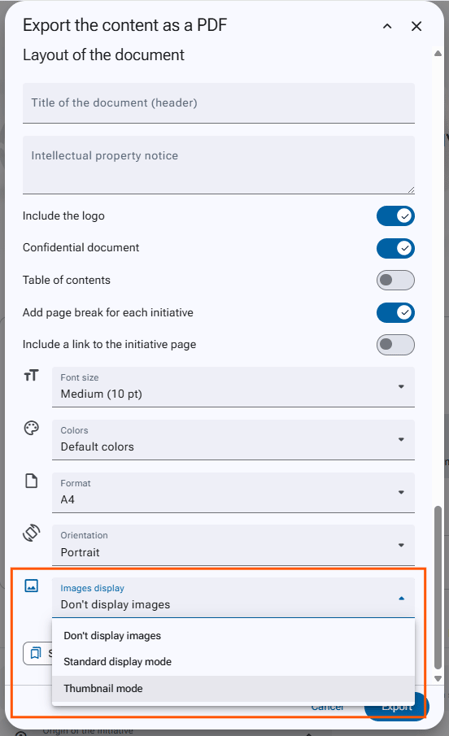Choose Standard display mode option
The image size is (449, 736).
233,662
